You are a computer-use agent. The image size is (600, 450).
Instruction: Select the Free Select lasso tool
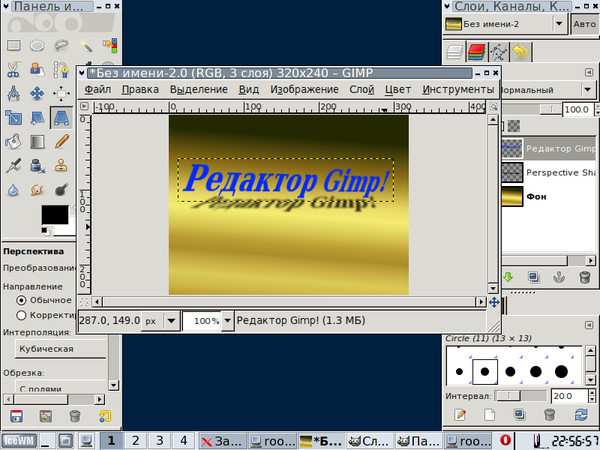click(x=61, y=46)
